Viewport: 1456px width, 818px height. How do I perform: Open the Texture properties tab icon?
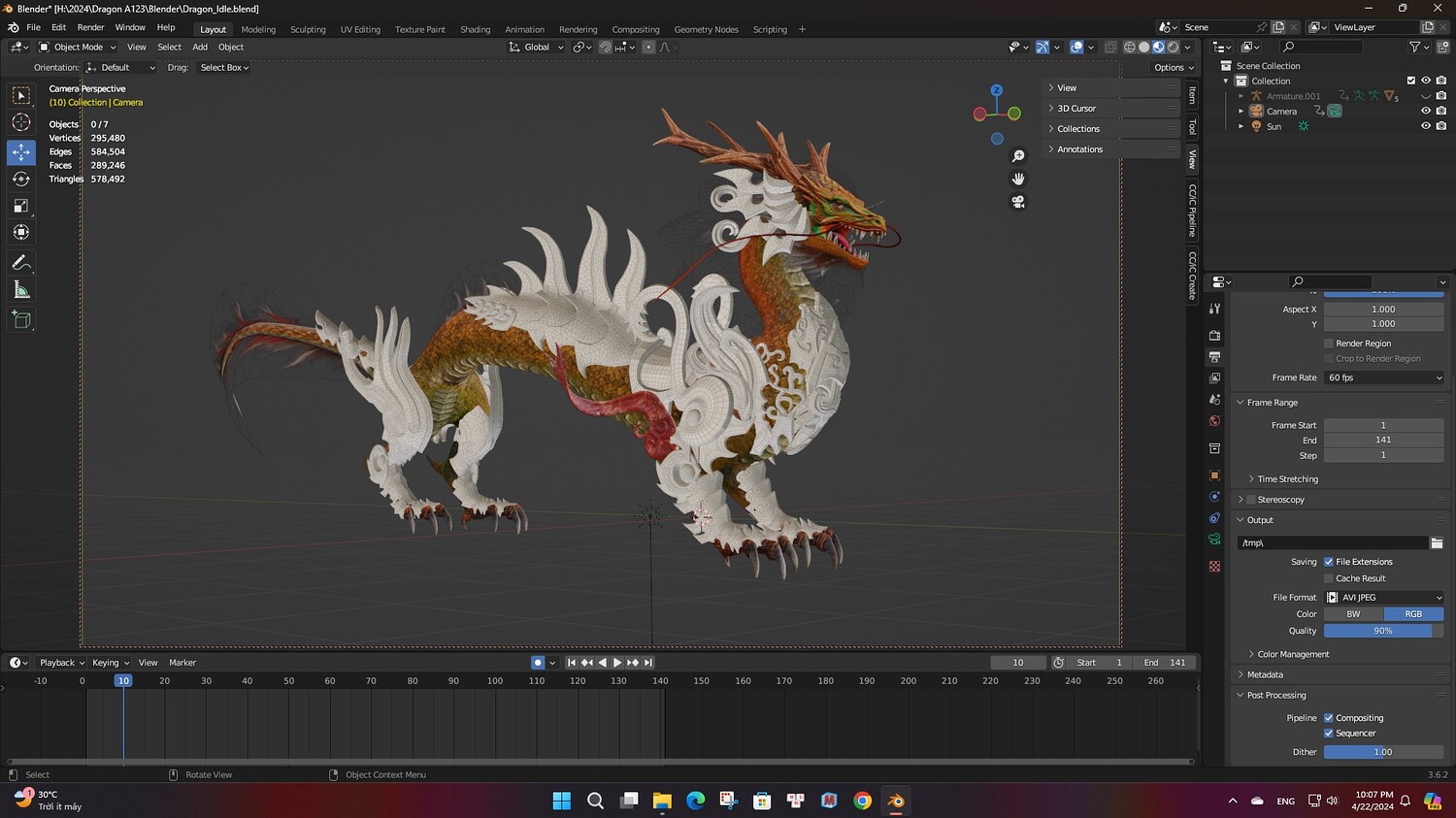click(1214, 567)
